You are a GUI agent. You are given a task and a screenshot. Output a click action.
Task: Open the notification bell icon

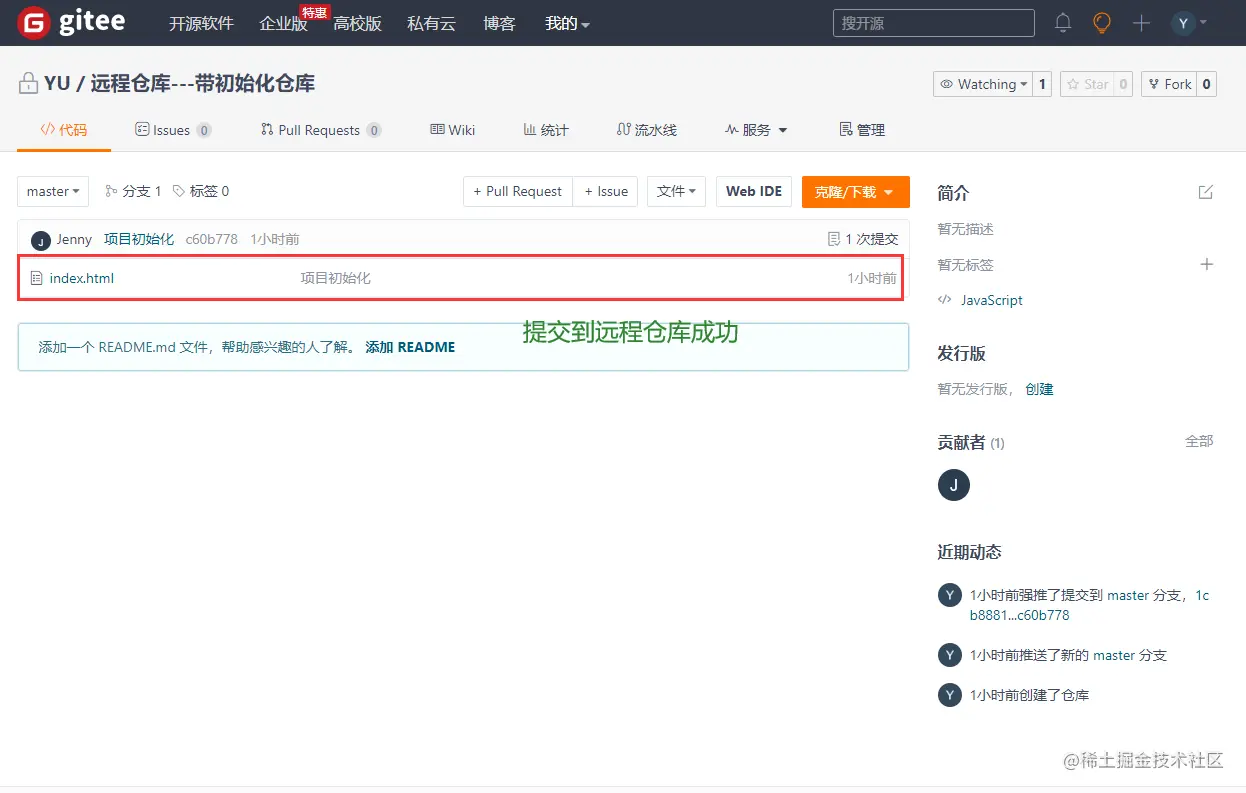tap(1062, 22)
